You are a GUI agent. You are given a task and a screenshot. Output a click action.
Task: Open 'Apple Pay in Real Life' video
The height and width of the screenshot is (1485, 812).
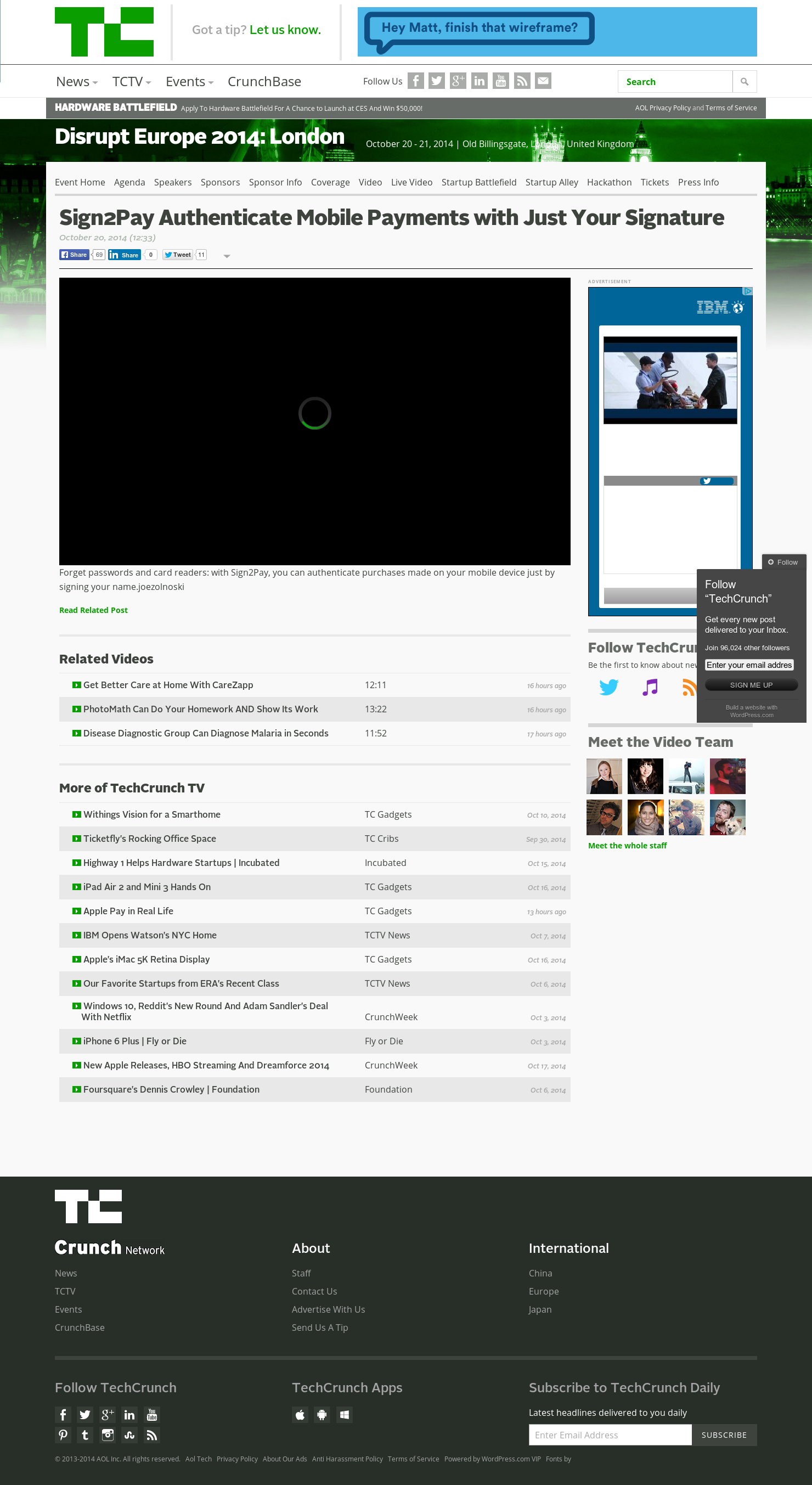click(x=128, y=911)
